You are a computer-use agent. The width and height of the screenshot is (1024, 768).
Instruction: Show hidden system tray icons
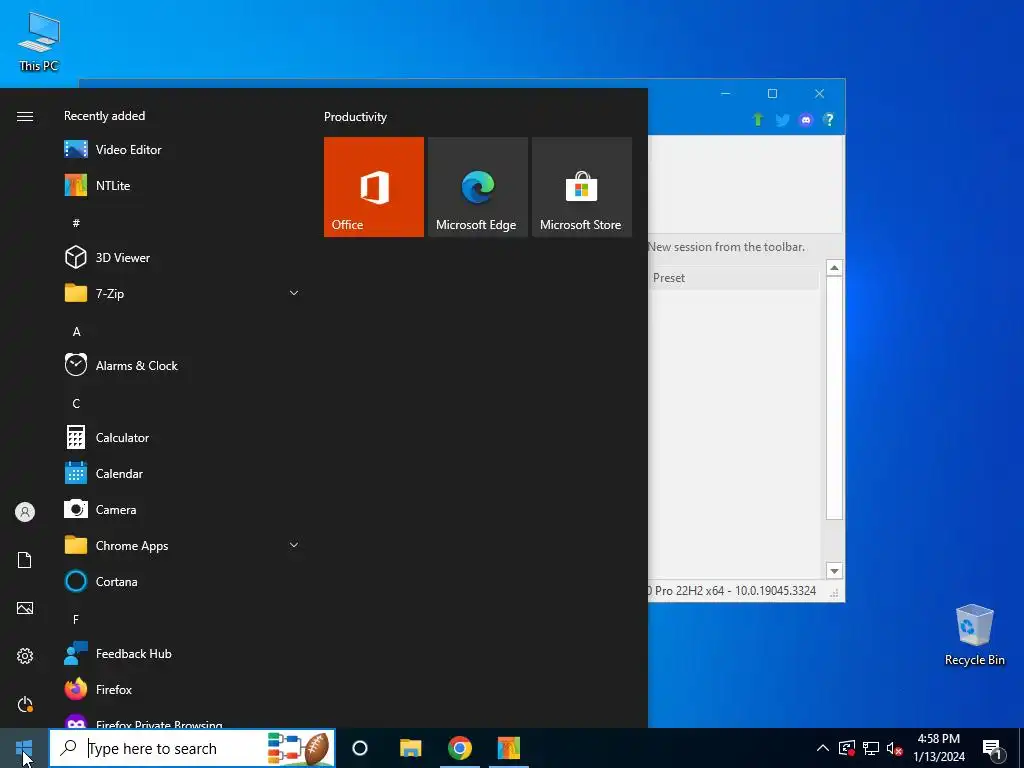coord(823,748)
